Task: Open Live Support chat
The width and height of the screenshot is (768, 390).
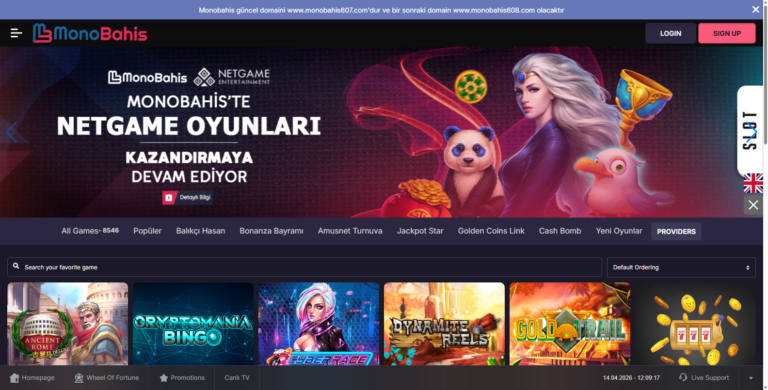Action: [x=704, y=378]
